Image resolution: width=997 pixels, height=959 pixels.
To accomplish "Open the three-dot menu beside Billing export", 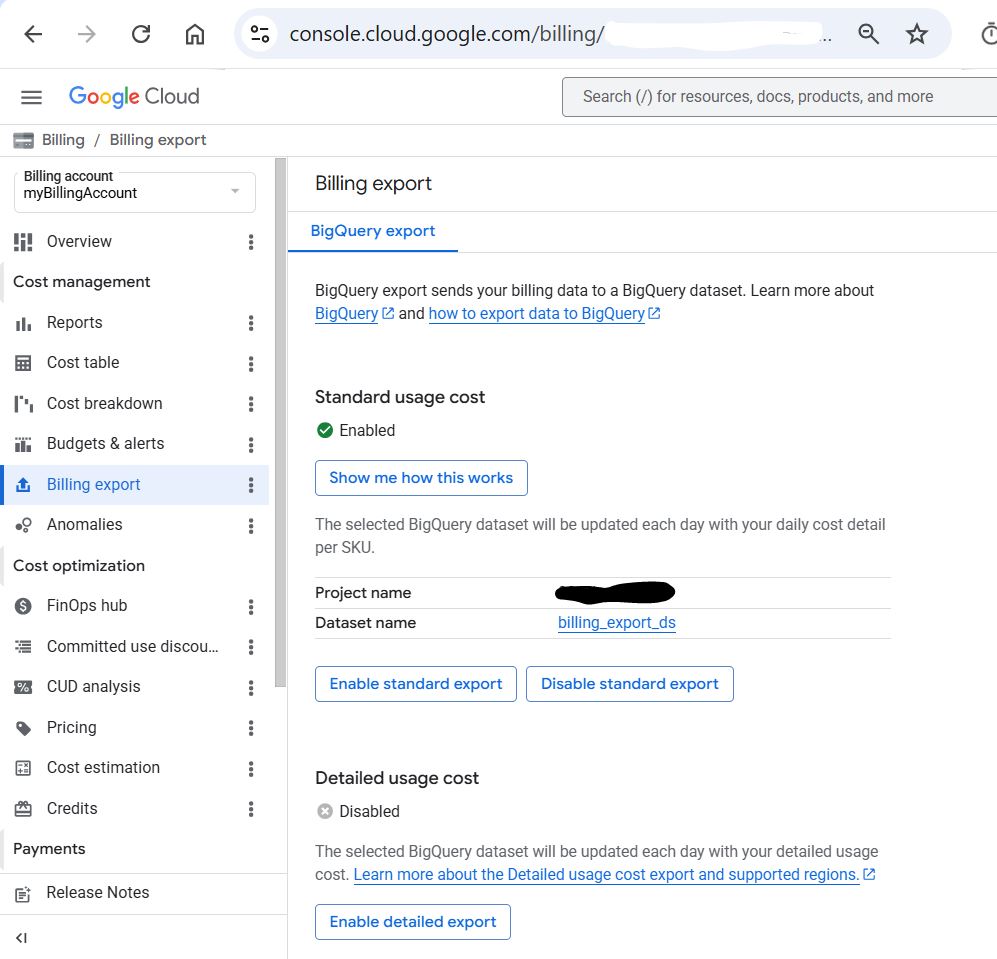I will [251, 485].
